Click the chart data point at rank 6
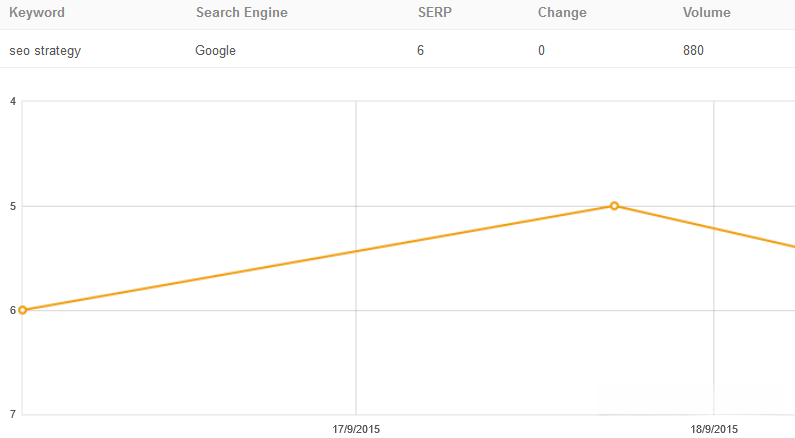This screenshot has width=795, height=438. point(23,310)
